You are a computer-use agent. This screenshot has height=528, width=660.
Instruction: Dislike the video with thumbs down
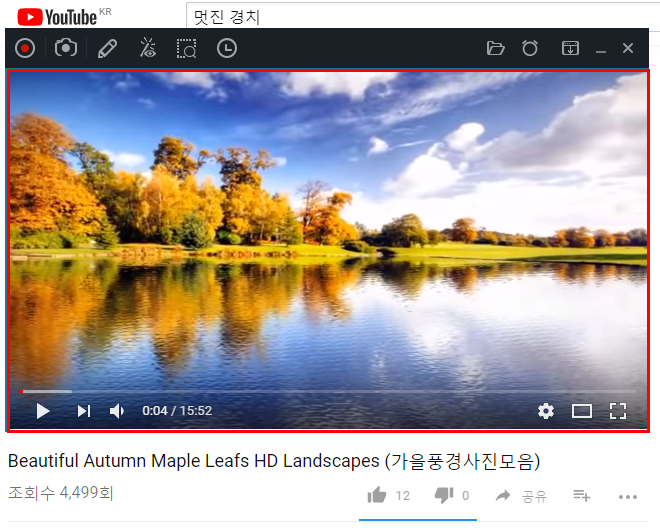click(444, 496)
